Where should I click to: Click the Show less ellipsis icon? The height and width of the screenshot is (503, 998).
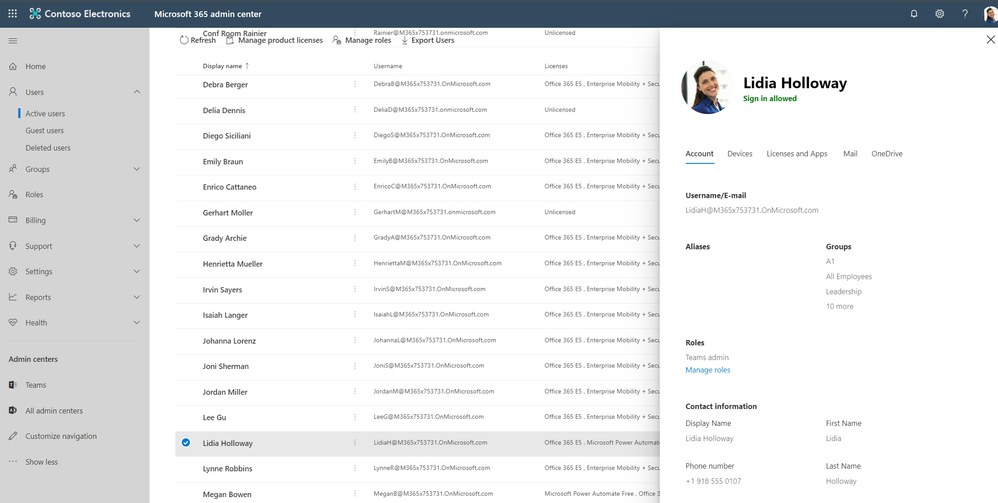(x=13, y=462)
